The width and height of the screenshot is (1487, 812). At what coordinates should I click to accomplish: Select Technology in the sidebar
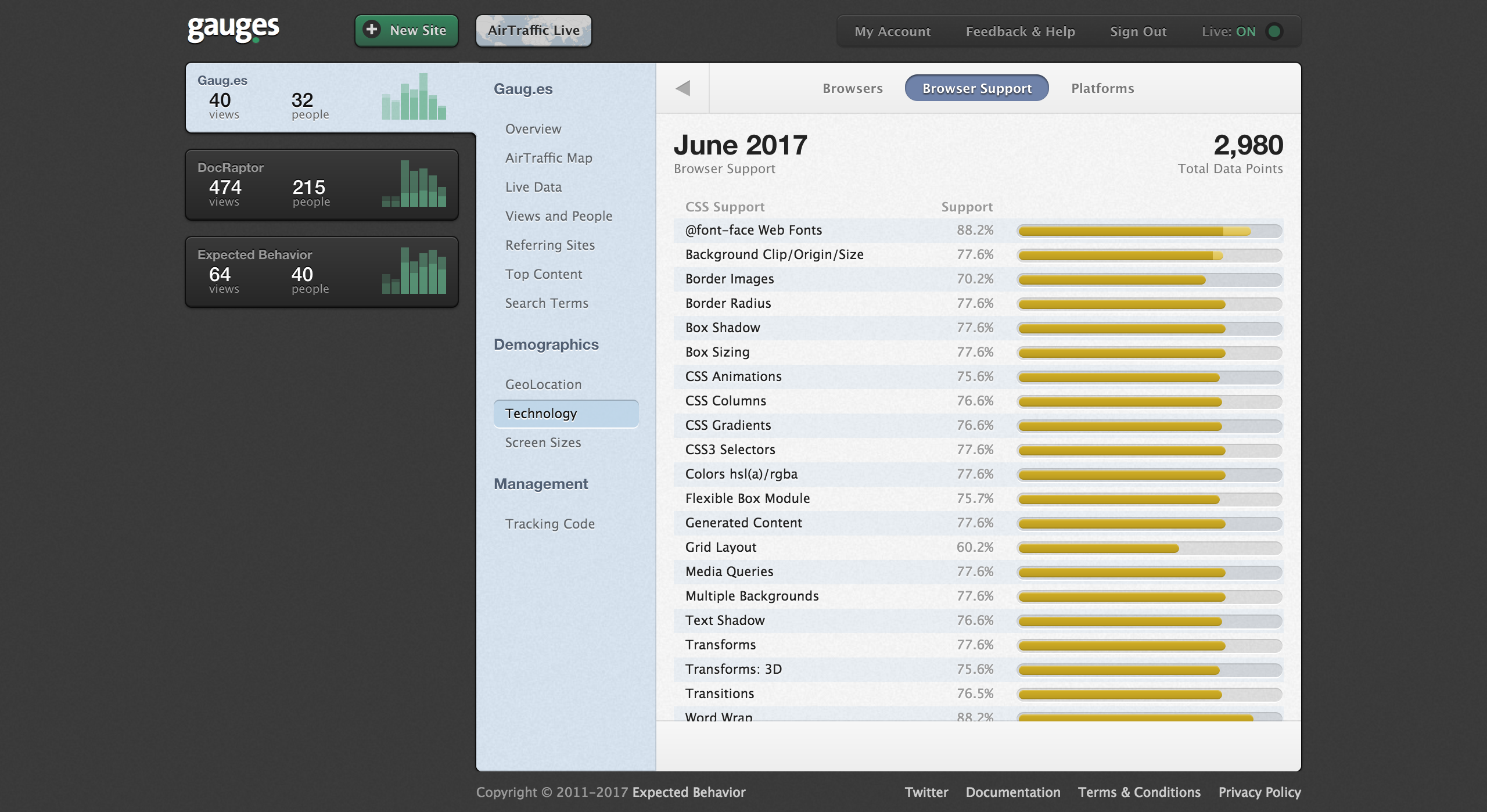point(566,414)
